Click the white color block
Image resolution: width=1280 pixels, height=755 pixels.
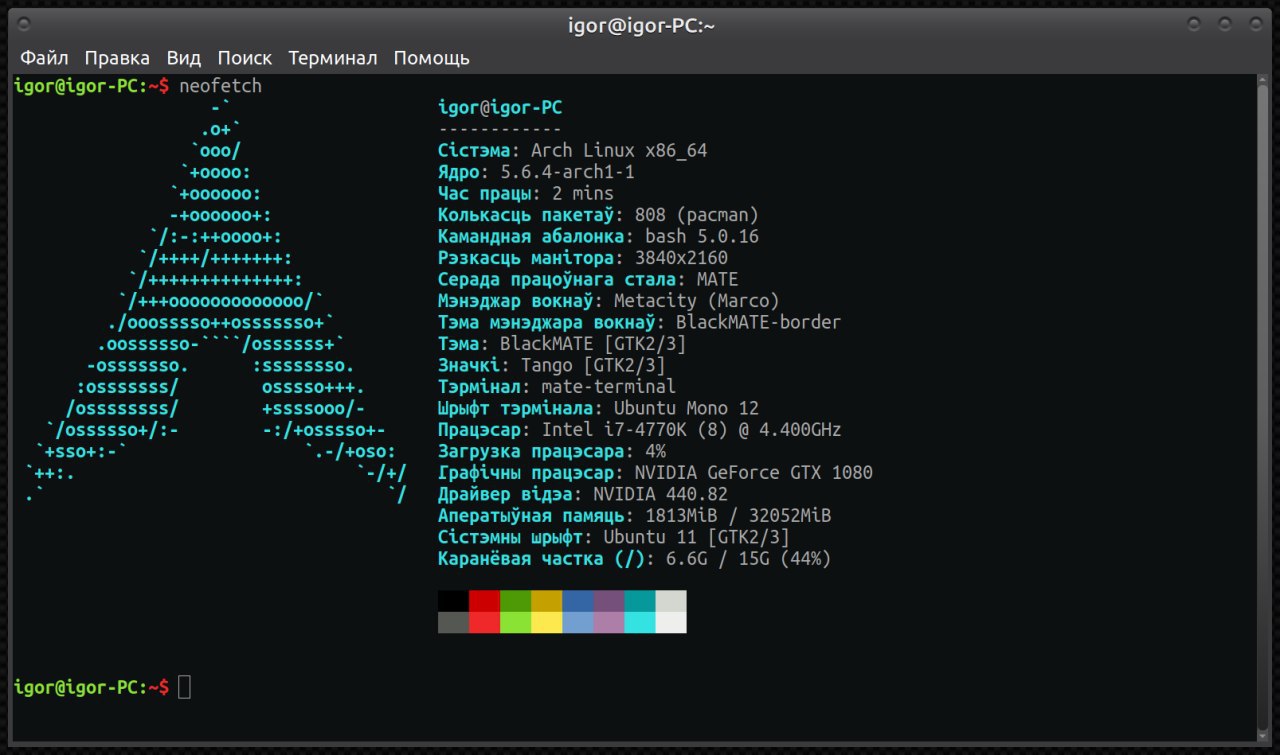[670, 622]
